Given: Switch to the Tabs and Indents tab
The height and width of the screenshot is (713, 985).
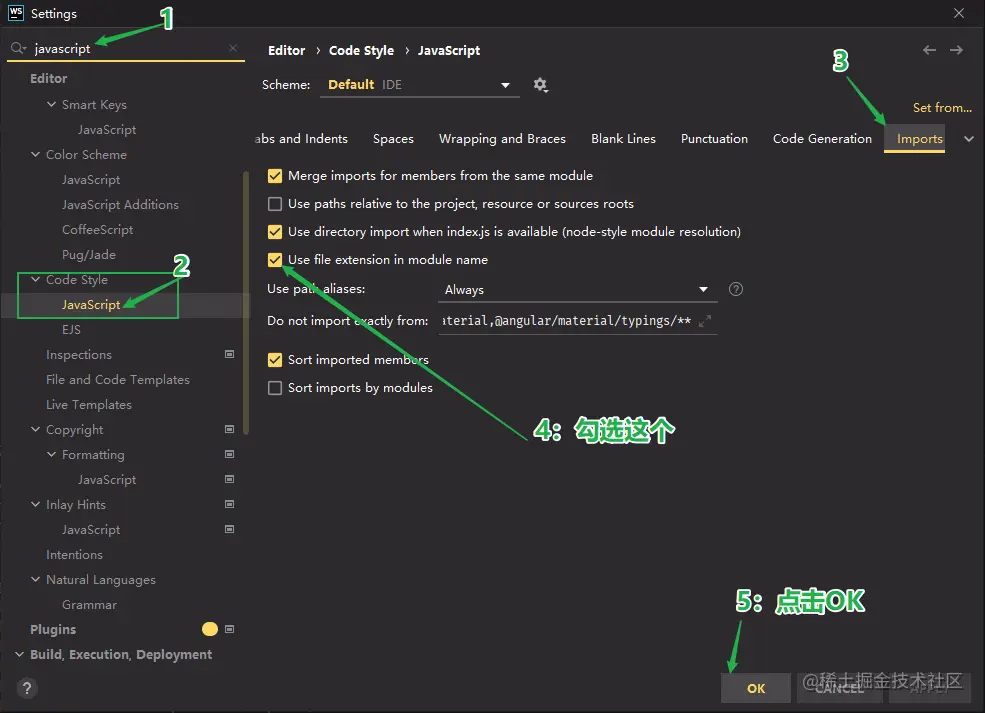Looking at the screenshot, I should tap(301, 139).
